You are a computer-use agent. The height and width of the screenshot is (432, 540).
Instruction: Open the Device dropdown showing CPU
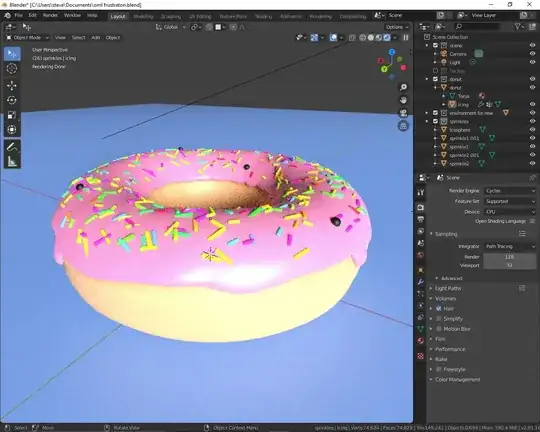click(510, 212)
